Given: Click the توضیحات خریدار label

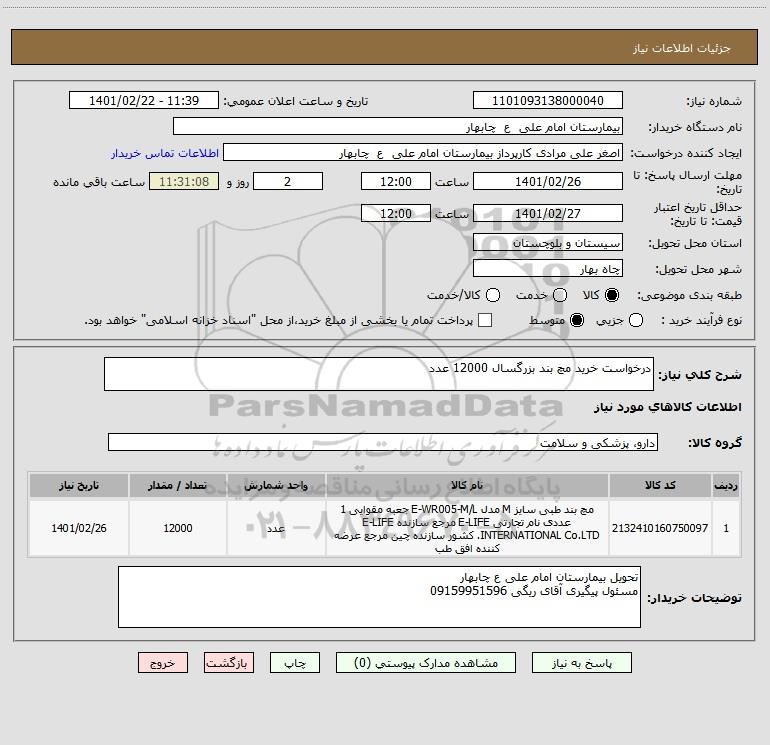Looking at the screenshot, I should (x=694, y=598).
